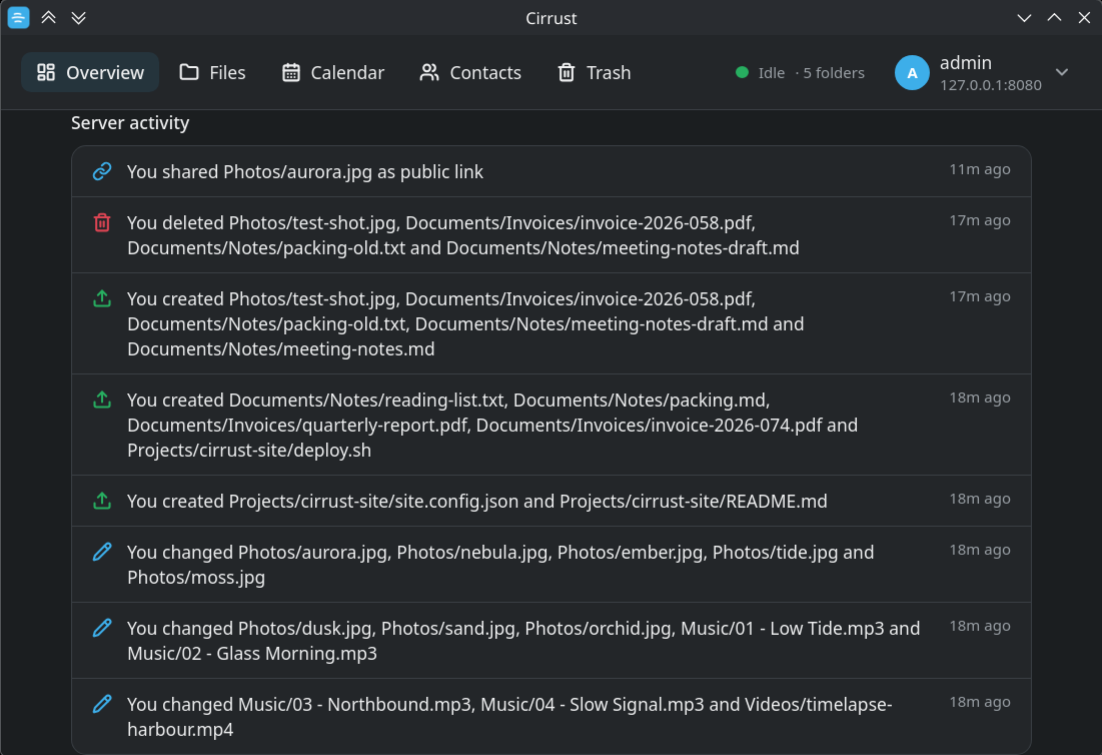
Task: Switch to the Files tab
Action: (x=212, y=72)
